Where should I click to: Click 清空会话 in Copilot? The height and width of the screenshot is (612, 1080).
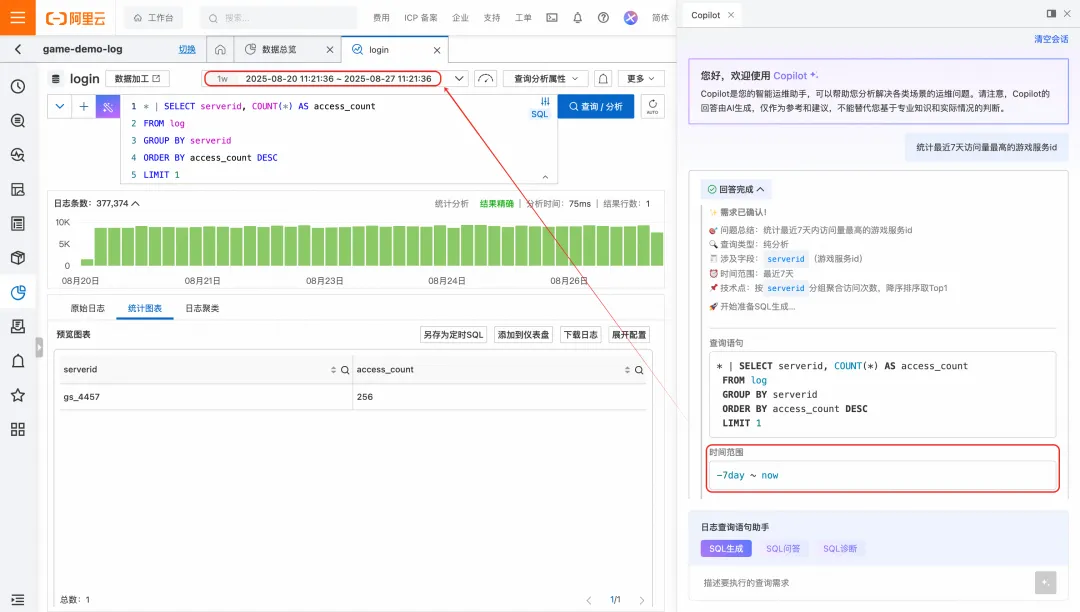pos(1051,39)
